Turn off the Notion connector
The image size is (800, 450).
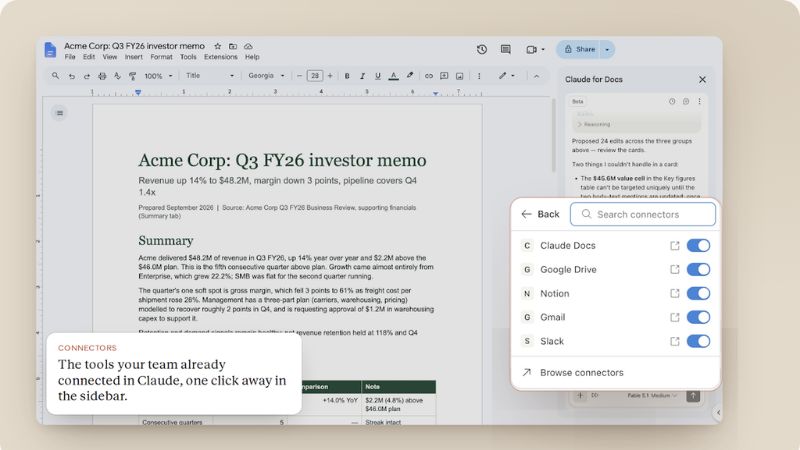point(698,293)
